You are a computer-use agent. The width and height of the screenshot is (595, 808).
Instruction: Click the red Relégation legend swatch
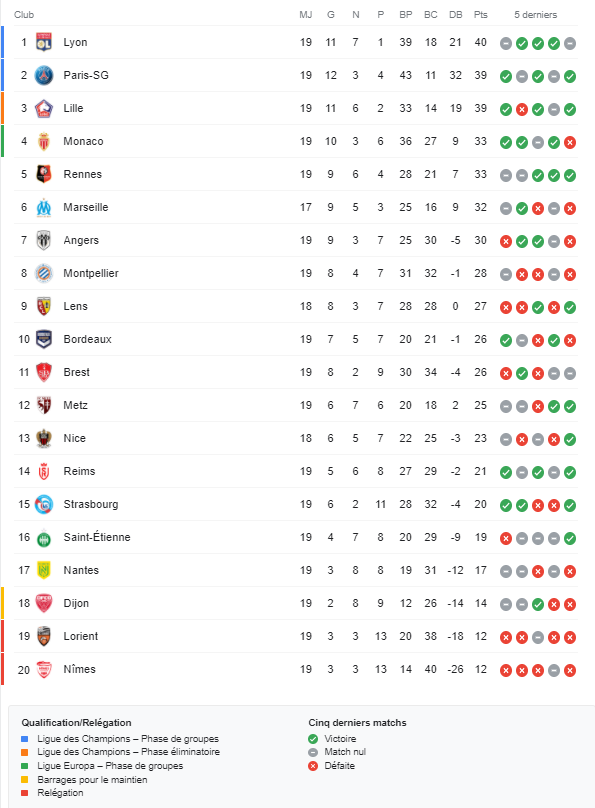(24, 793)
